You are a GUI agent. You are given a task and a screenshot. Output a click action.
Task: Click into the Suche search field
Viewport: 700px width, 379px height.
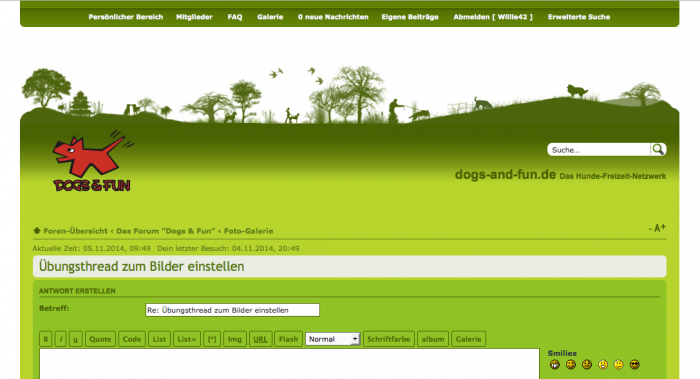tap(599, 150)
